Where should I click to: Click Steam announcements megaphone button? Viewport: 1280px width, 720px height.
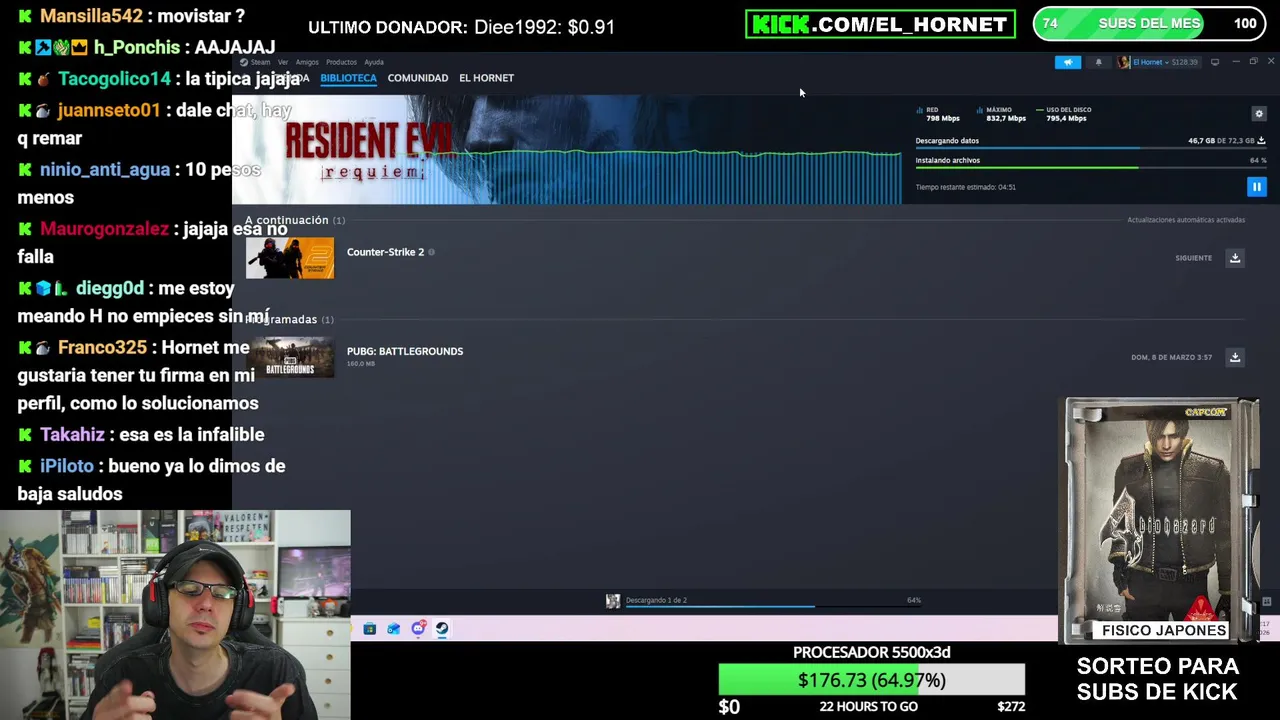pyautogui.click(x=1067, y=62)
